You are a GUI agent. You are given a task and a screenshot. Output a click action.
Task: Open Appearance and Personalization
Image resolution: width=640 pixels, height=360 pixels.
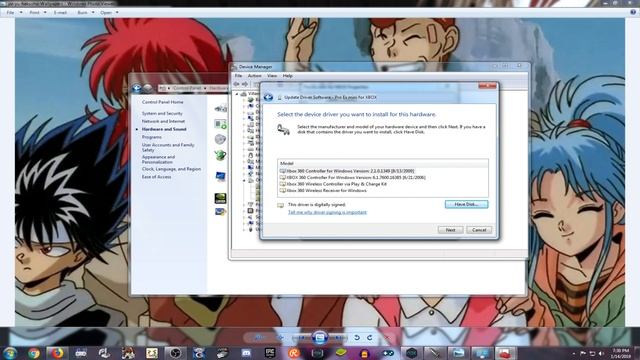(158, 159)
